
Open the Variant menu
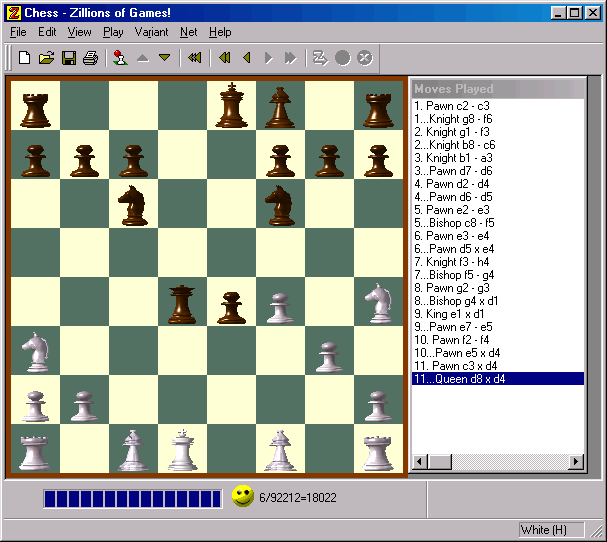[x=152, y=32]
